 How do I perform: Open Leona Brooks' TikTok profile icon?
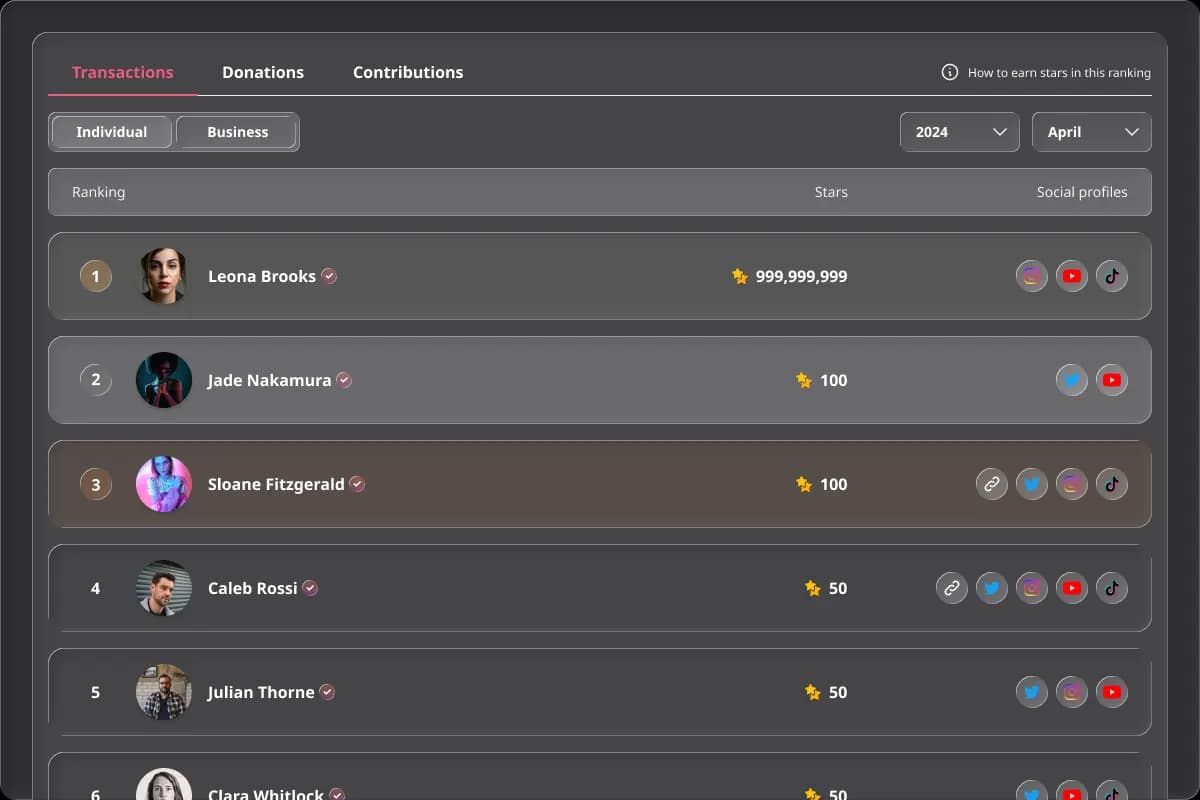click(1111, 276)
